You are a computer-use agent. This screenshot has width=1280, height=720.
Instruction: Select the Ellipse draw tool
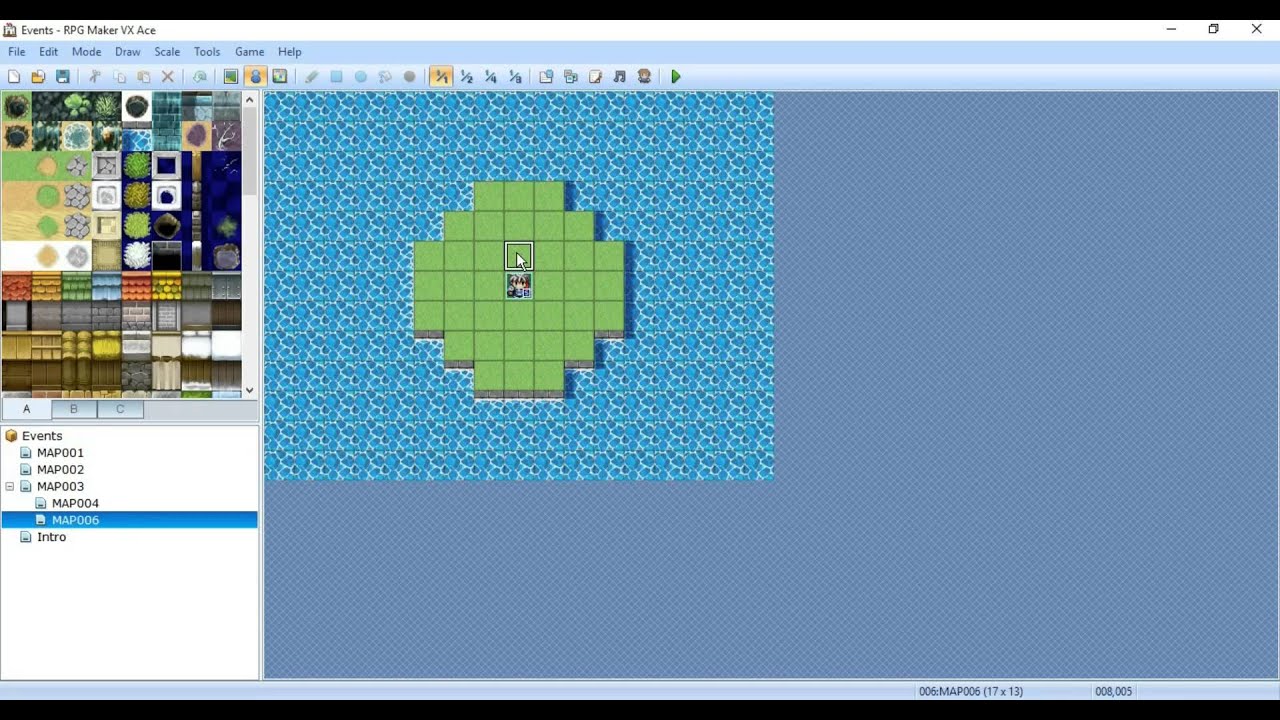point(361,77)
